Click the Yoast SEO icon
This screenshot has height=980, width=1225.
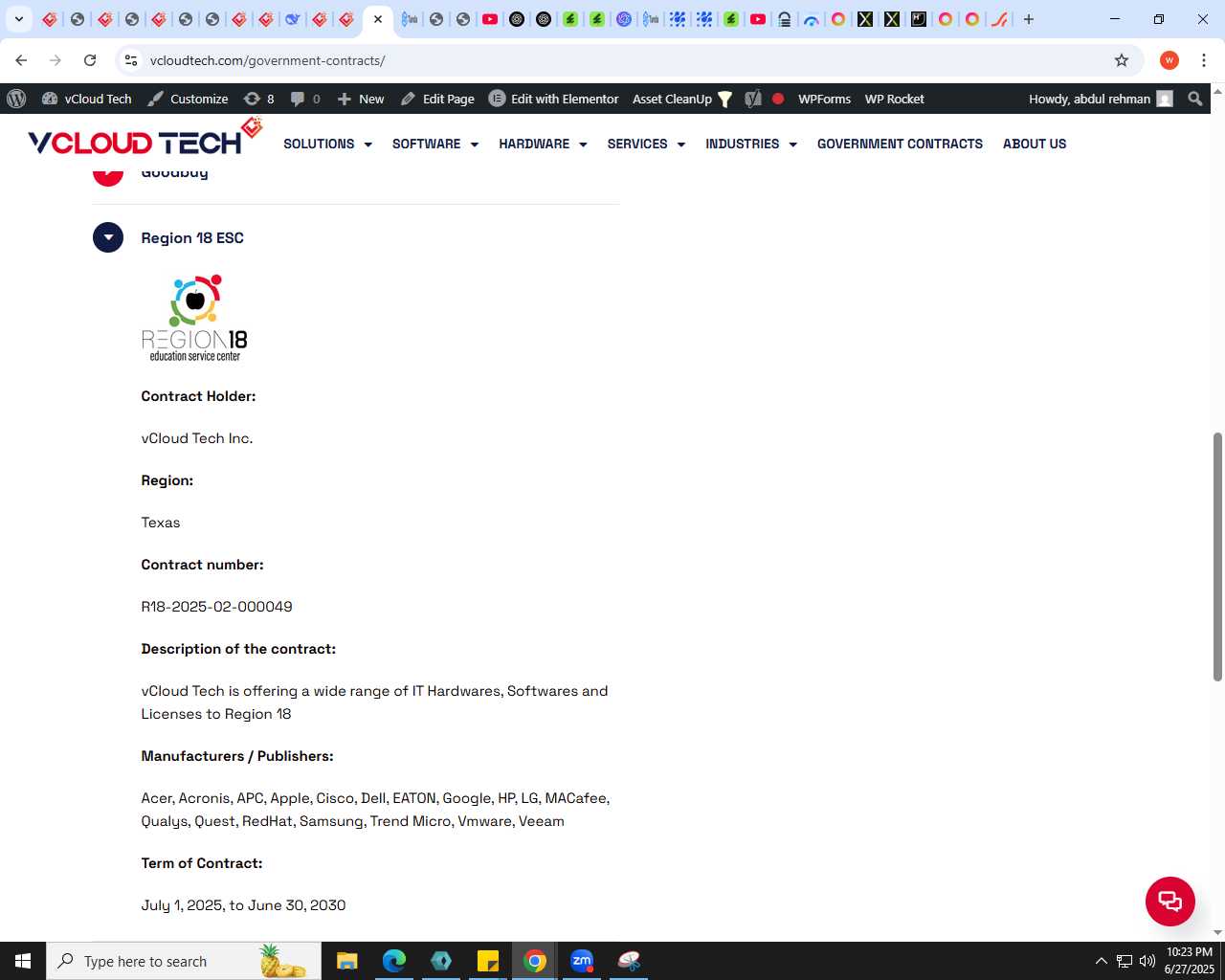tap(753, 99)
